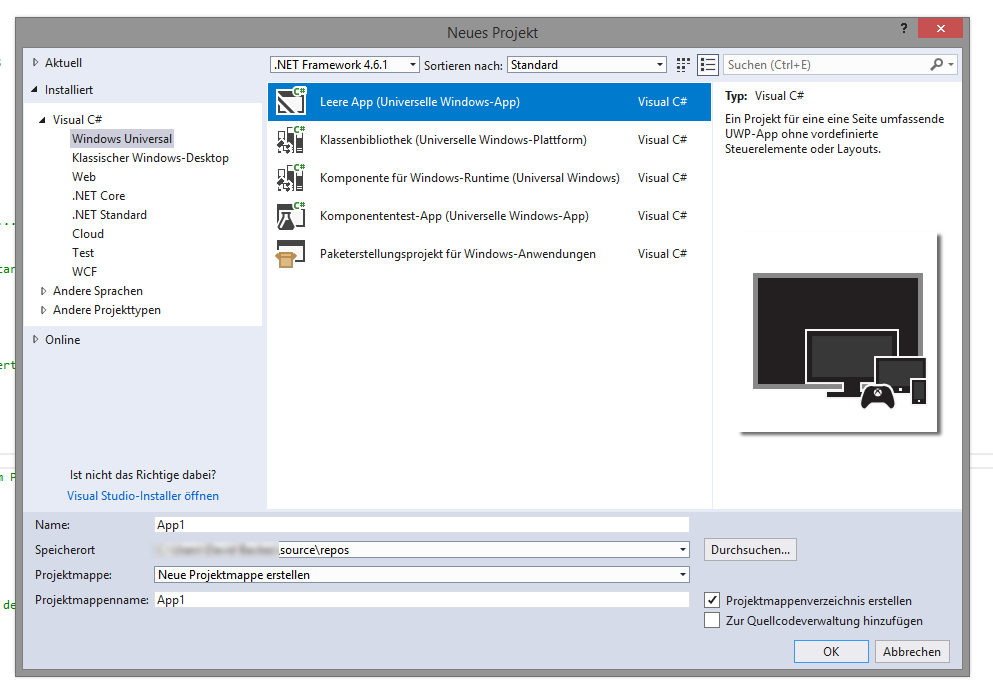Viewport: 993px width, 696px height.
Task: Switch to small icons grid view
Action: coord(683,65)
